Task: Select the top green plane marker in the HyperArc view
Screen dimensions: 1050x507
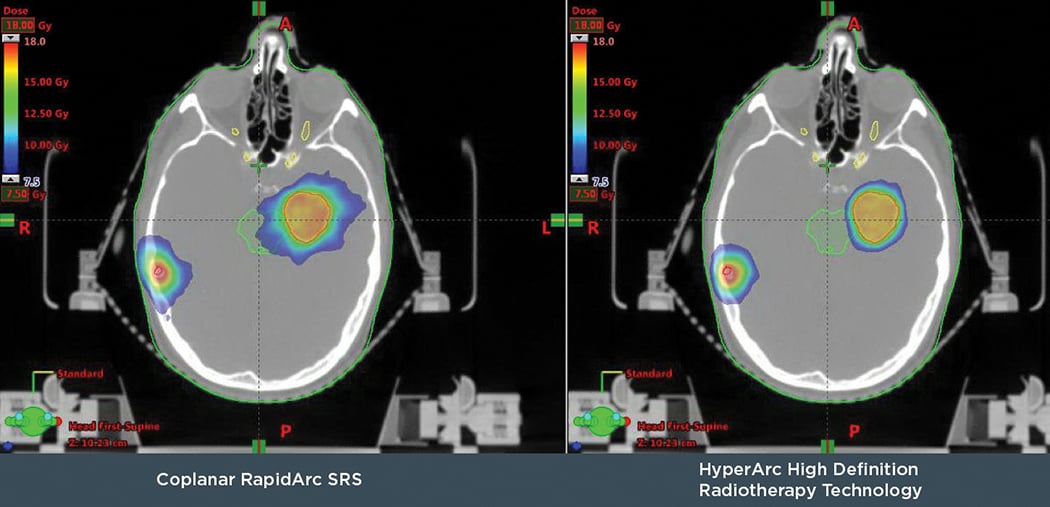Action: 828,7
